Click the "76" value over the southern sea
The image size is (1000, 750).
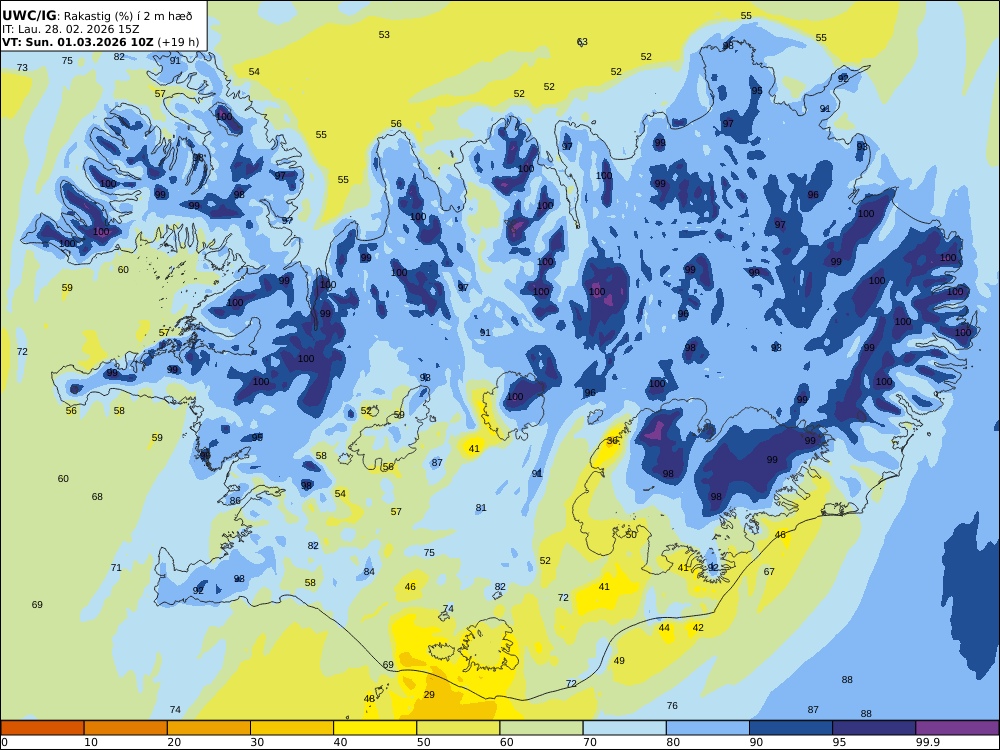(x=672, y=705)
